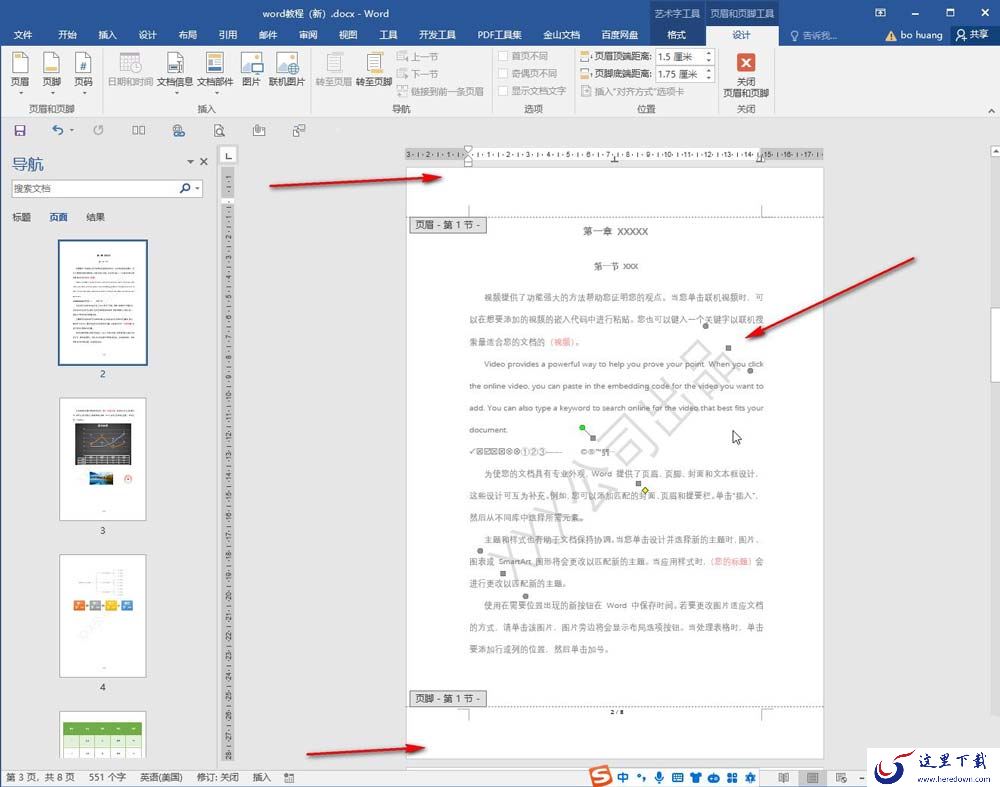The width and height of the screenshot is (1000, 787).
Task: Switch to web layout view icon
Action: point(841,777)
